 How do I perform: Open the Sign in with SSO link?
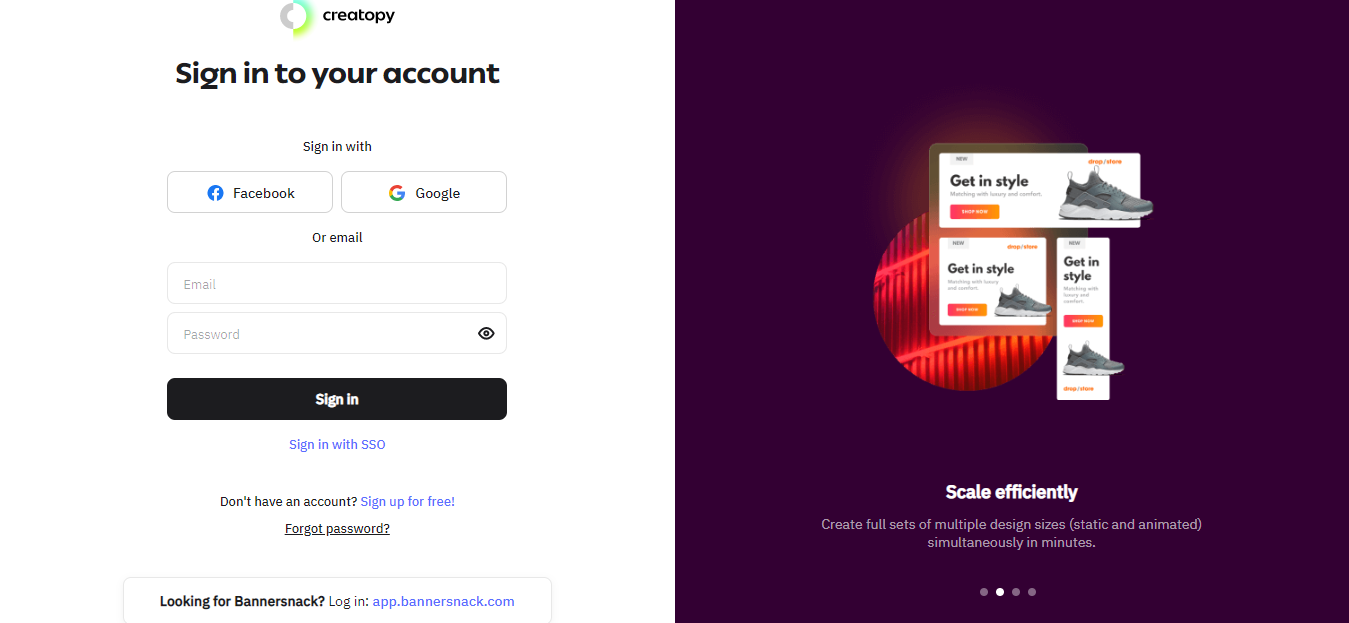point(337,445)
